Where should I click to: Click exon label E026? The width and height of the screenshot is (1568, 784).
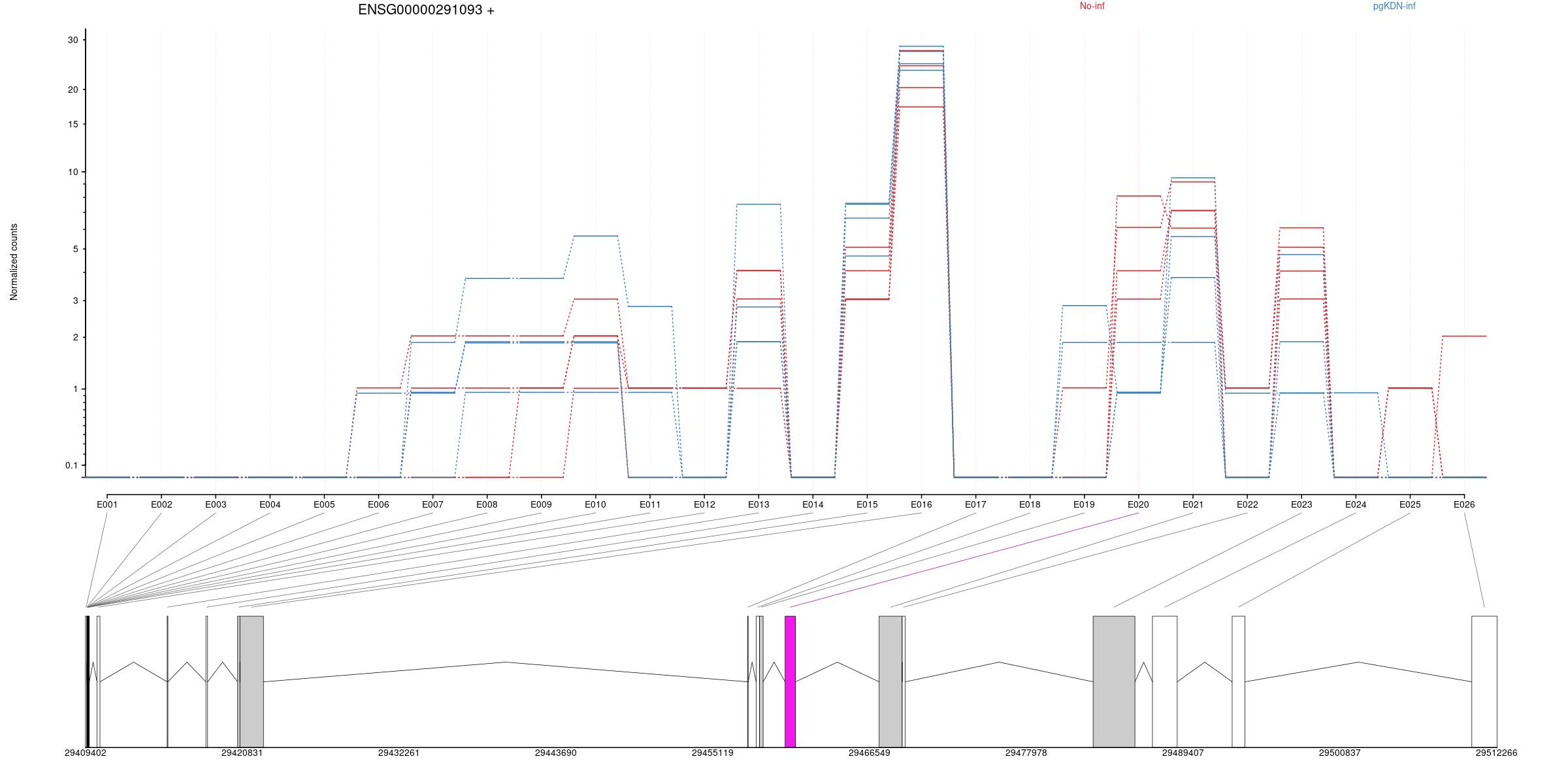click(x=1464, y=504)
